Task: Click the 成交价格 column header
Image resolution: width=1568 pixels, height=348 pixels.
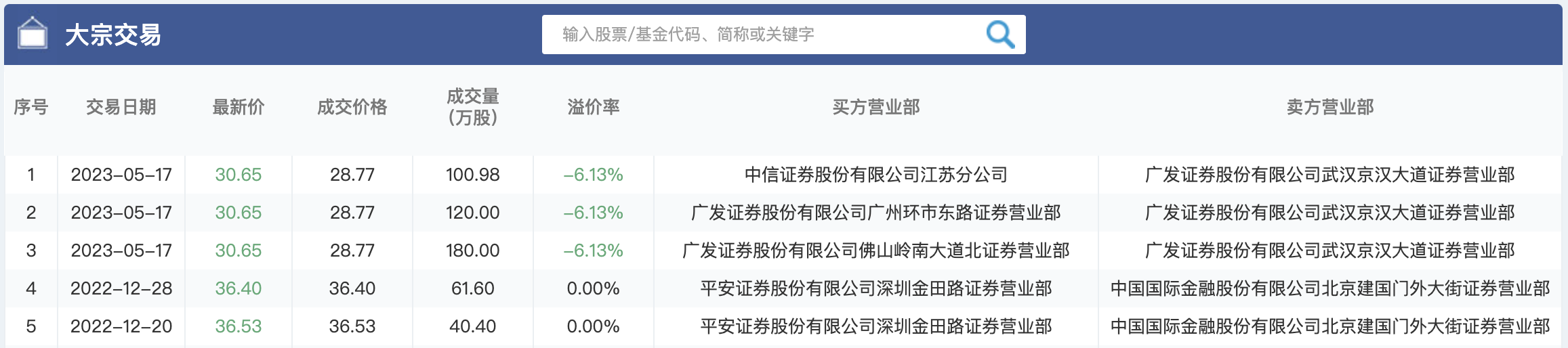Action: point(352,107)
